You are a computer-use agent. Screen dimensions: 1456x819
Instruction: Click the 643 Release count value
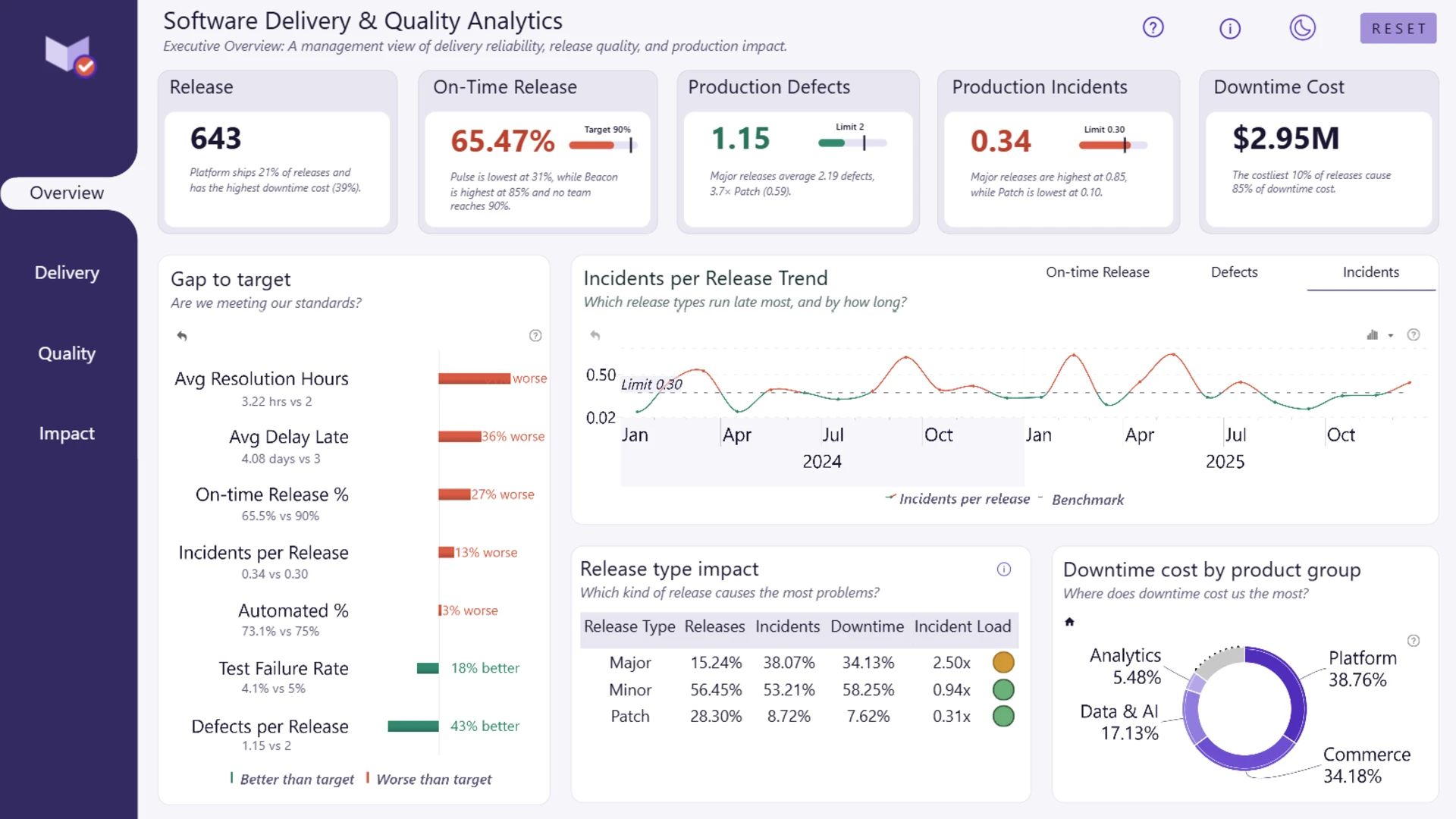(x=215, y=139)
